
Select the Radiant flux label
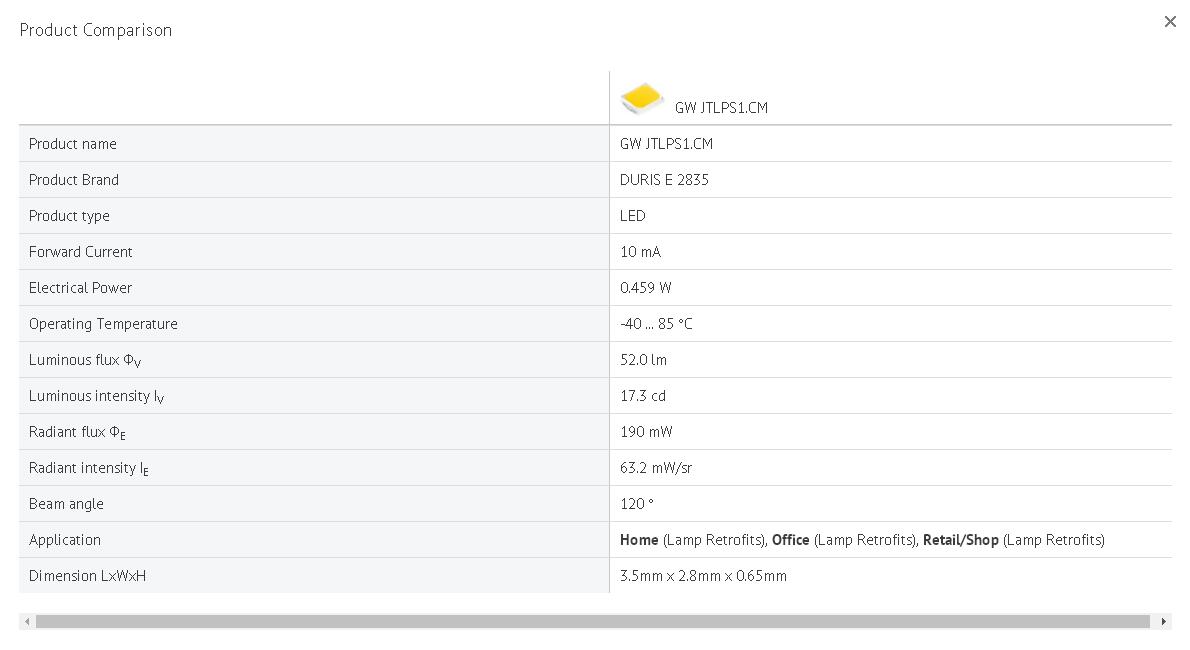[x=77, y=432]
